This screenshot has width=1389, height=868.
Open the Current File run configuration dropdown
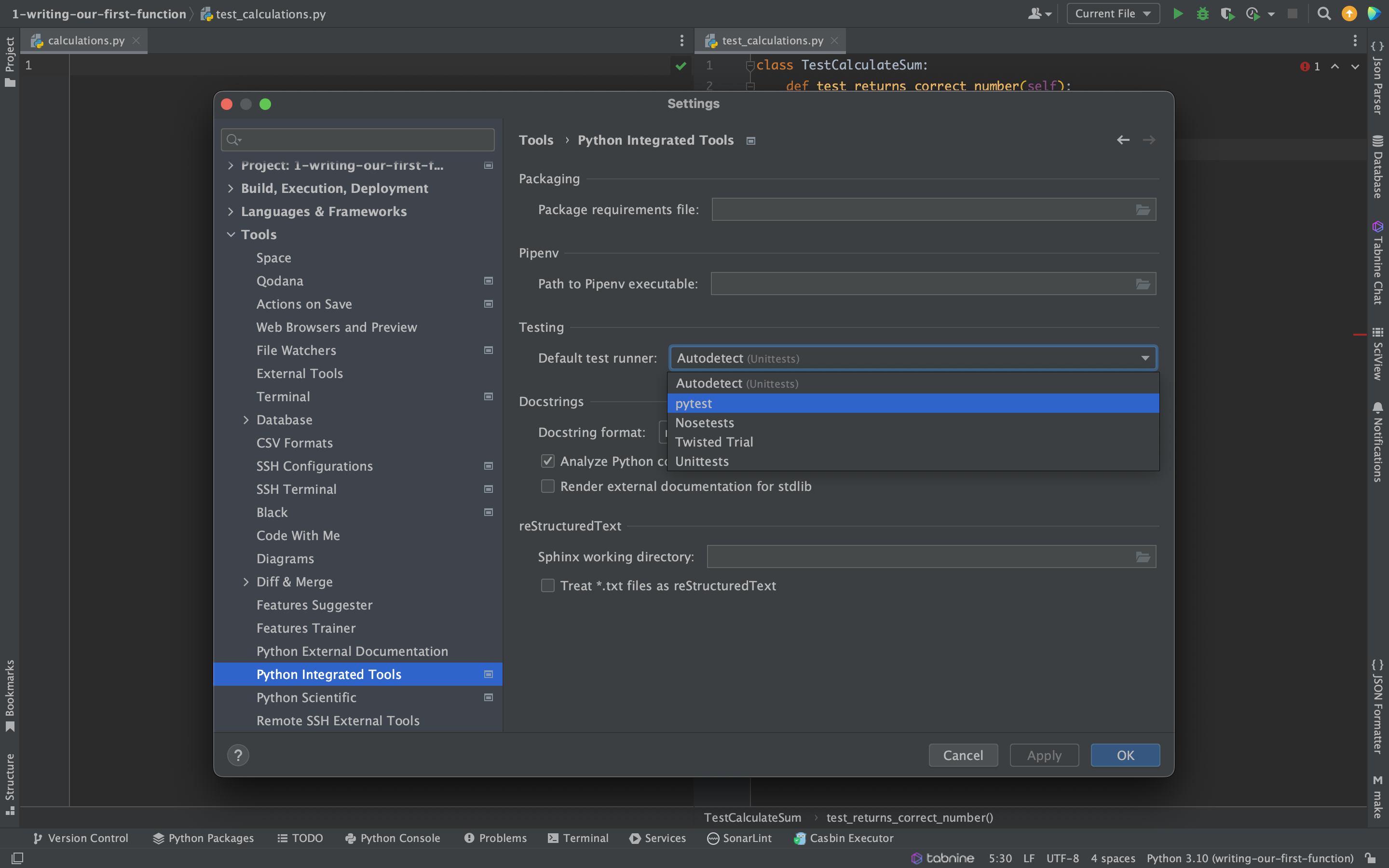pyautogui.click(x=1112, y=14)
